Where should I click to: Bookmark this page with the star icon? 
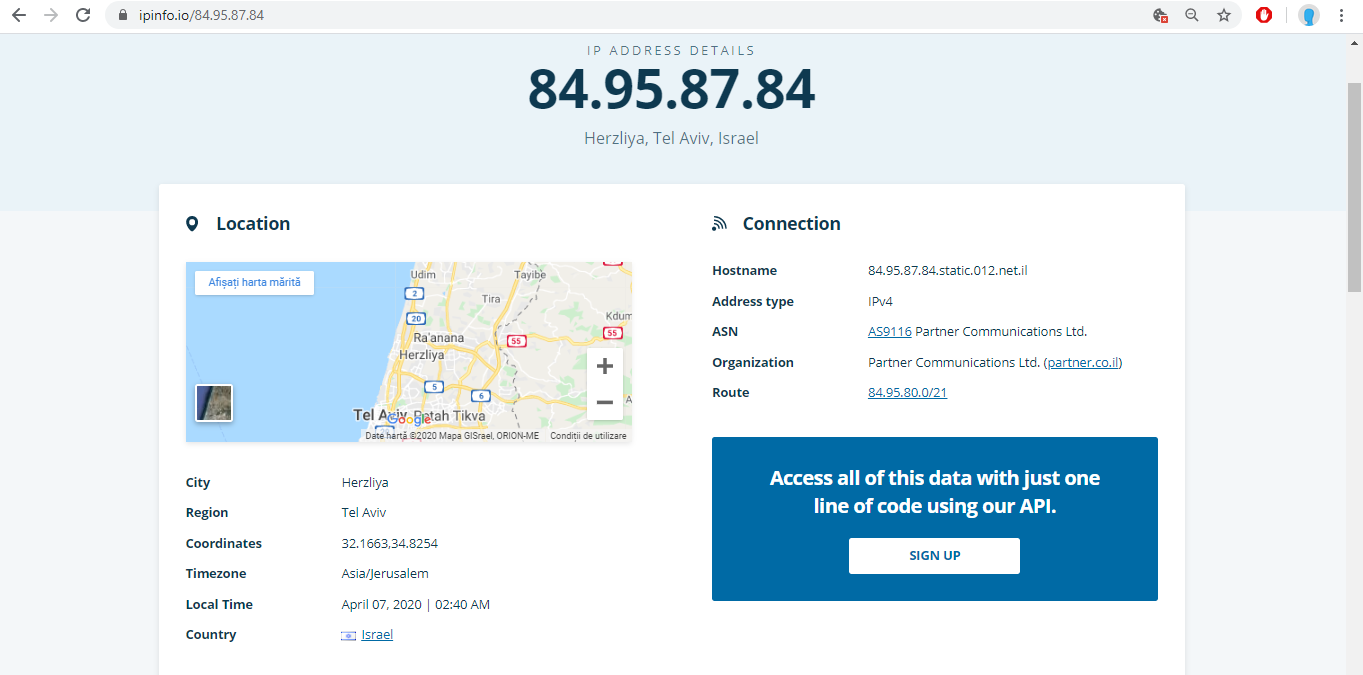click(1224, 15)
